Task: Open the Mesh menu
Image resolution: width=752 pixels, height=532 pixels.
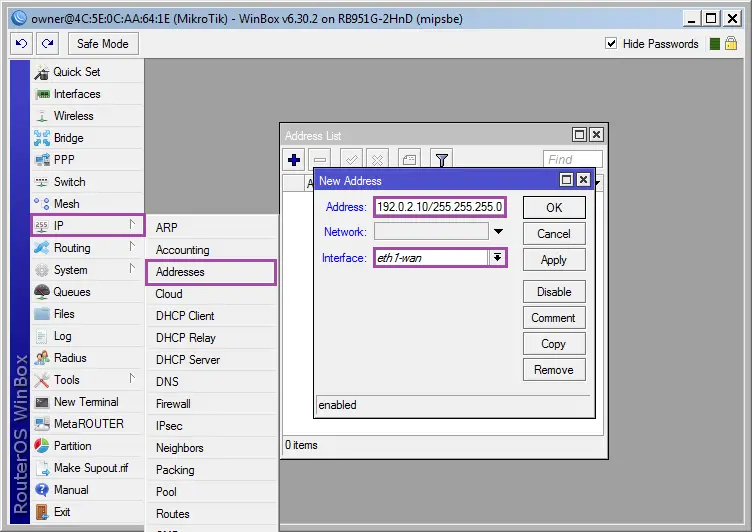Action: click(88, 204)
